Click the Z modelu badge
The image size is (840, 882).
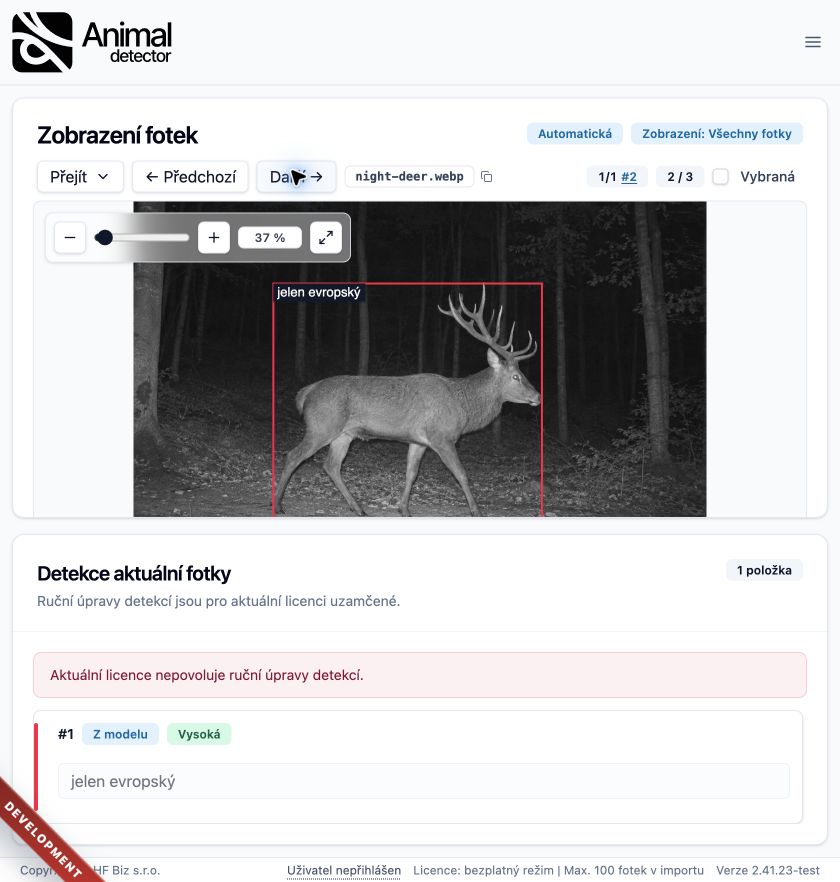point(120,734)
